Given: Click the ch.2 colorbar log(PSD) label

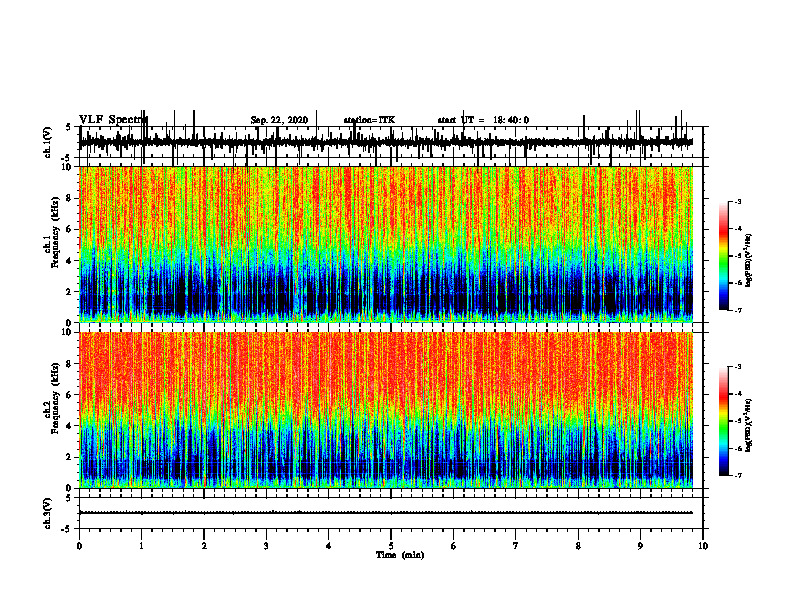Looking at the screenshot, I should click(748, 425).
